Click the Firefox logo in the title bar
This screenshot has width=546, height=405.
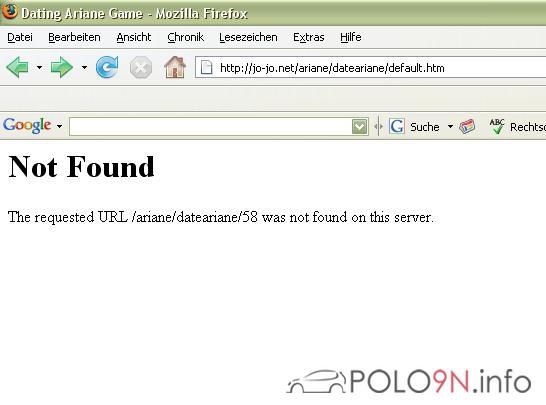tap(9, 10)
